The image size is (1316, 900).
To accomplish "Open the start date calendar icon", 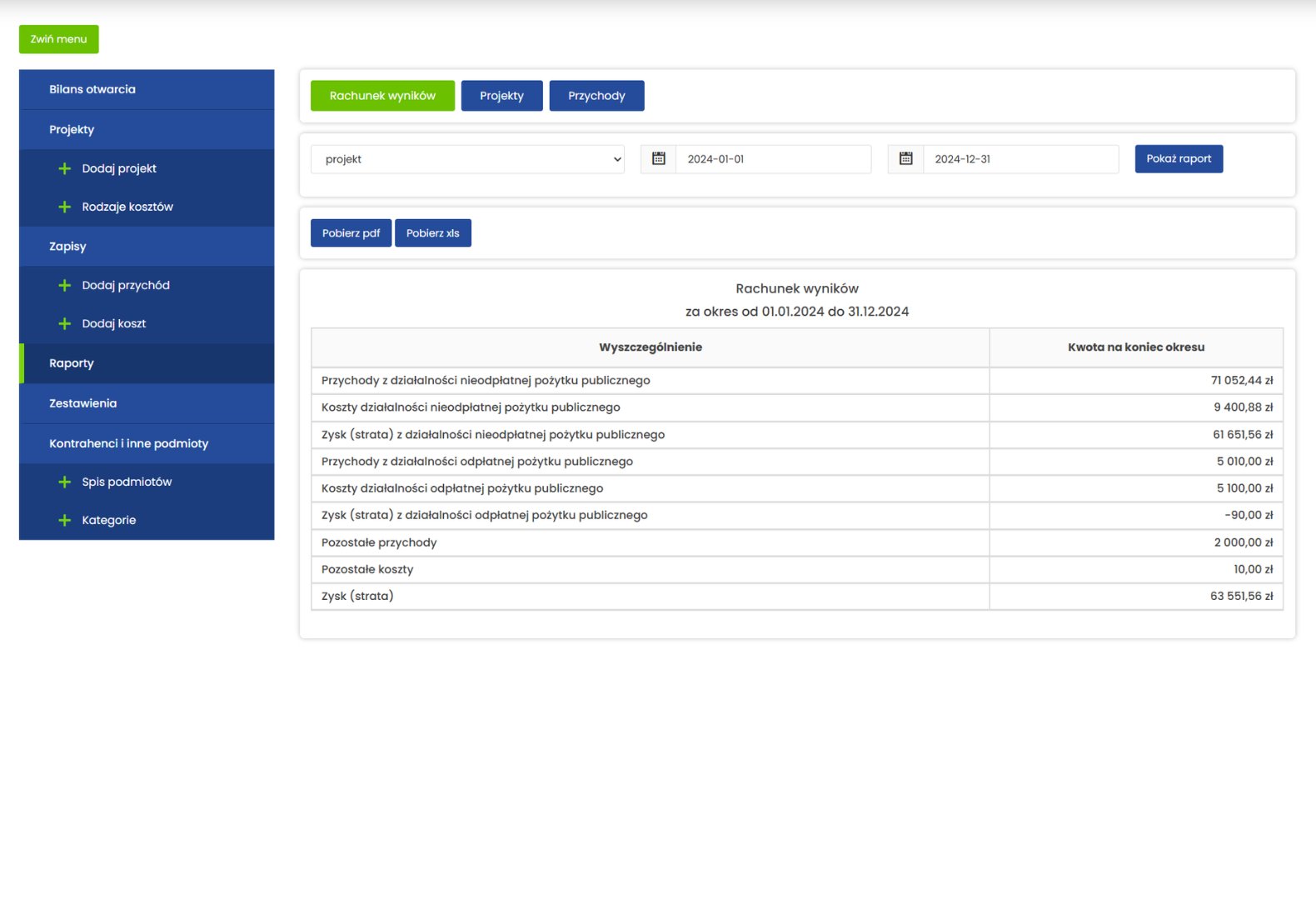I will 658,158.
